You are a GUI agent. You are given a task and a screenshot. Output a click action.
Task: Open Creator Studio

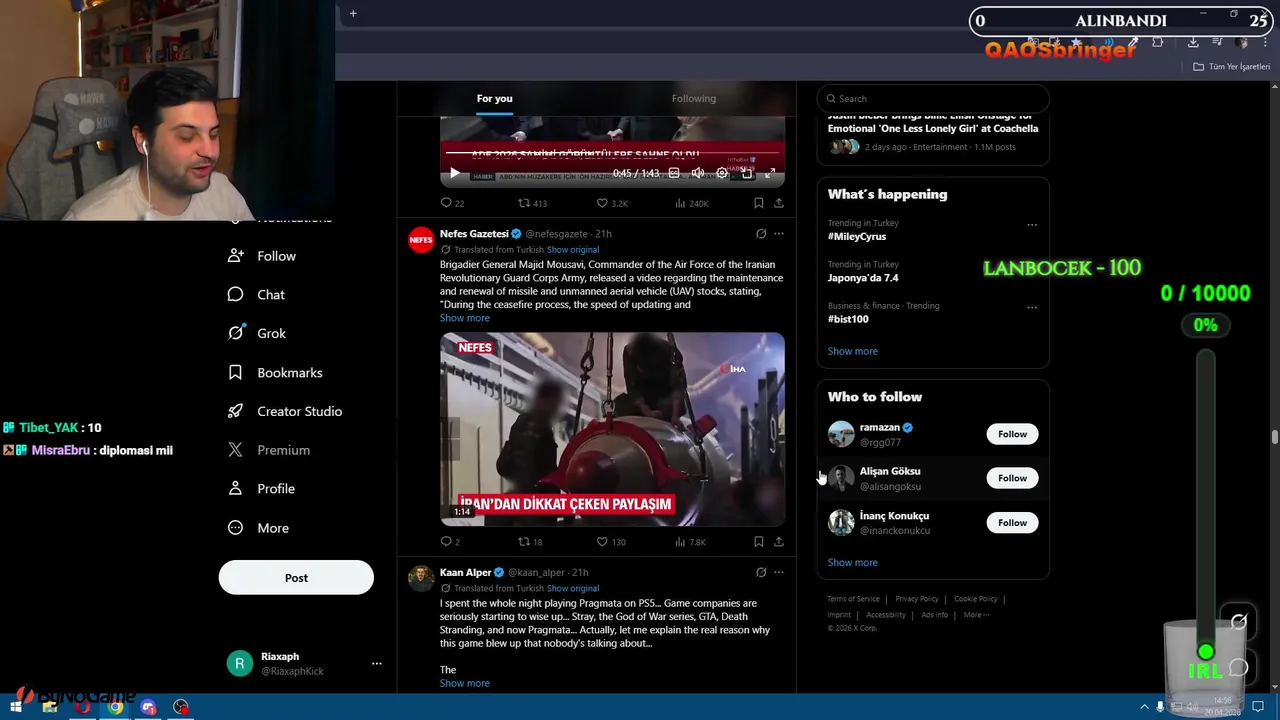pos(285,411)
